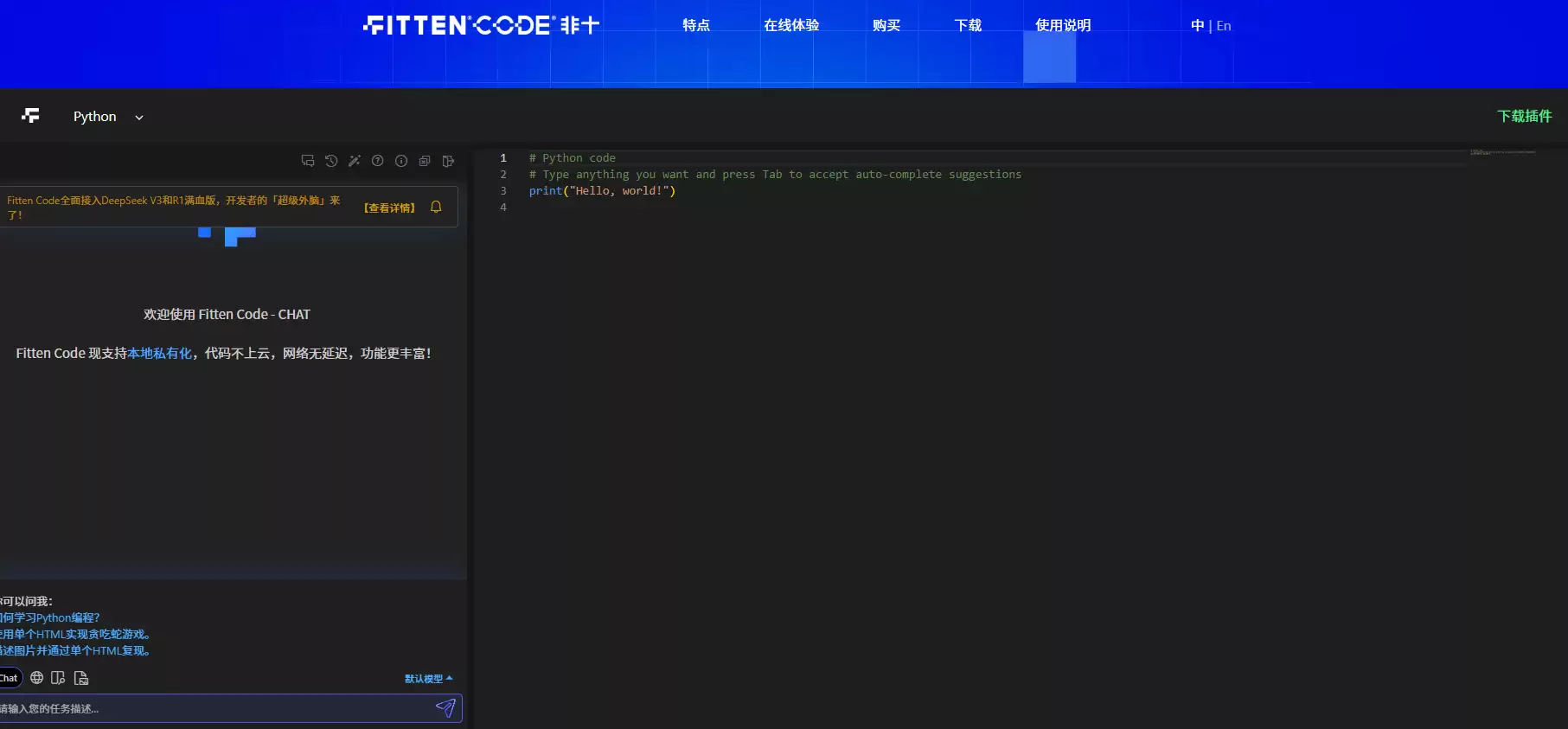Select suggestion 图片并通过单个HTML复现

[75, 650]
